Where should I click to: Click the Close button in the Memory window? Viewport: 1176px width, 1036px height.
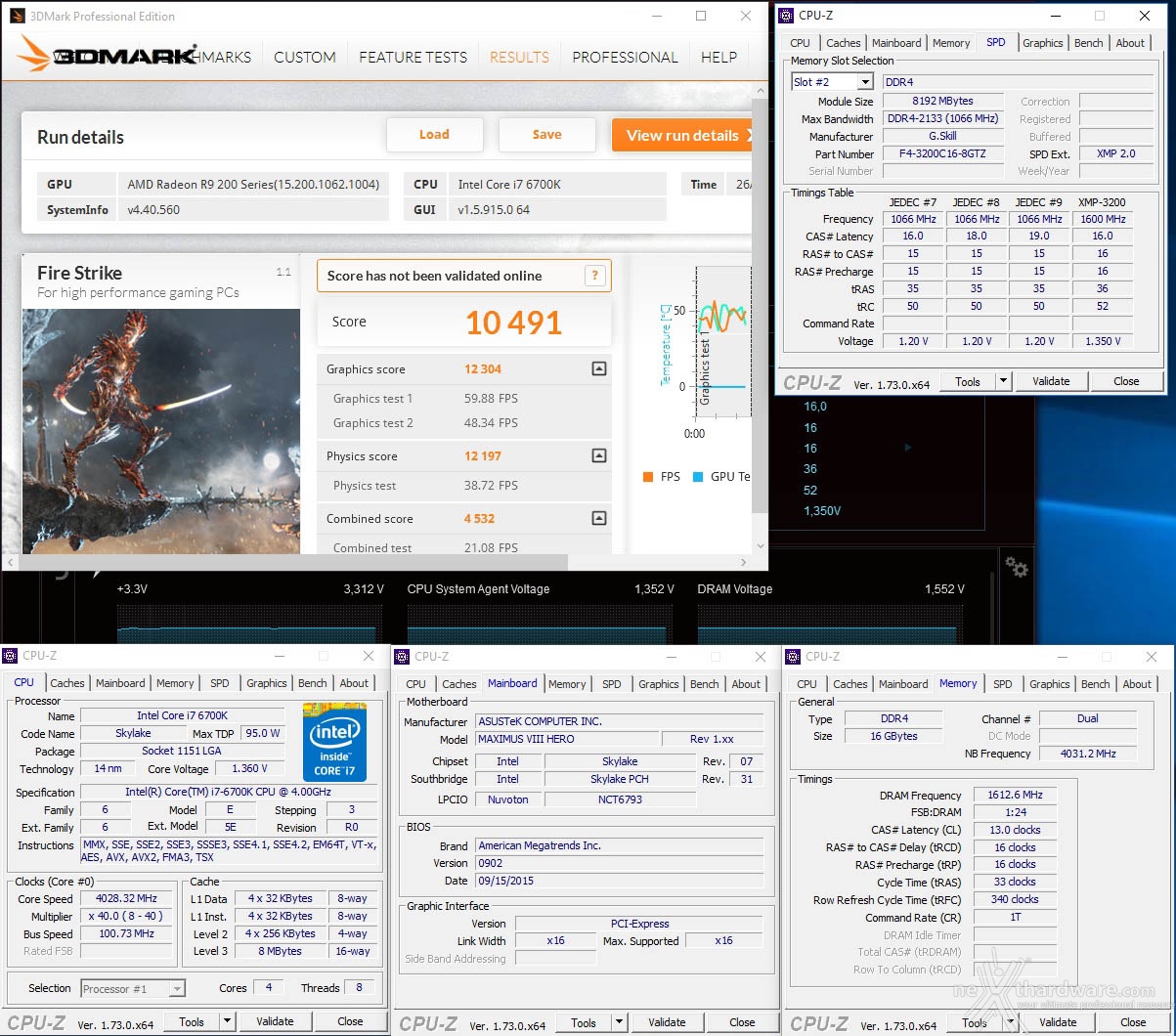point(1133,1022)
